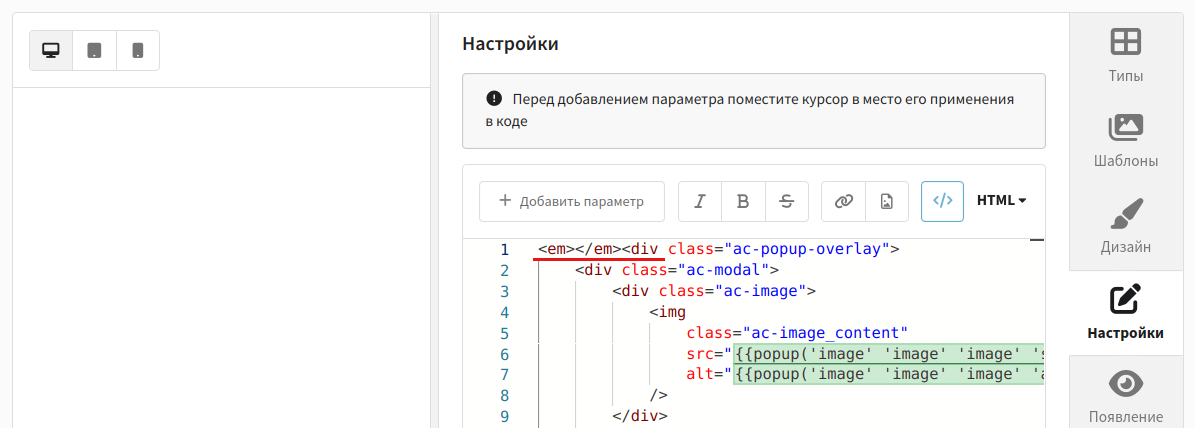Switch to mobile phone preview mode

click(138, 51)
